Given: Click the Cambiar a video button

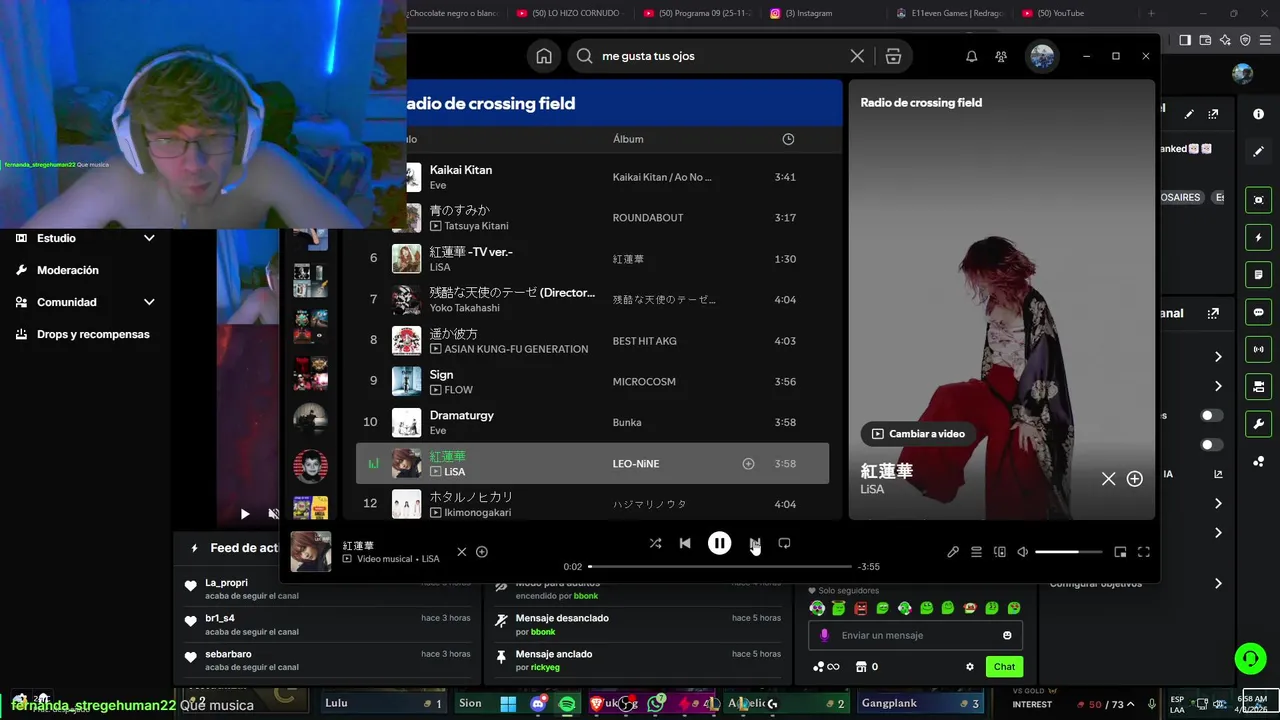Looking at the screenshot, I should pos(918,434).
